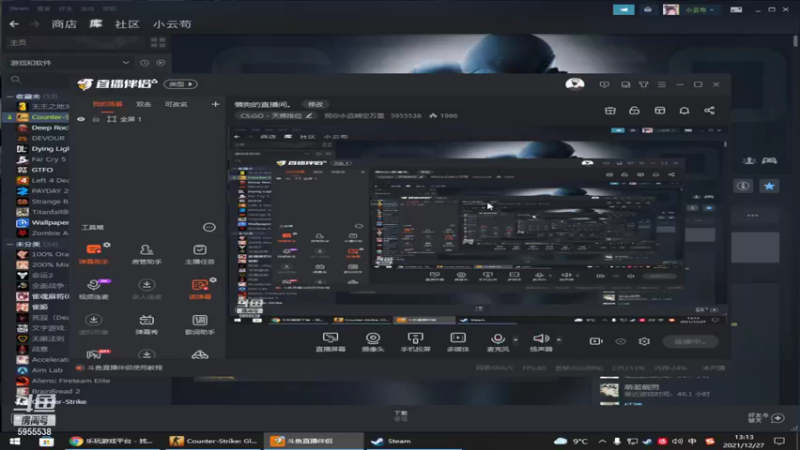Image resolution: width=800 pixels, height=450 pixels.
Task: Click the Steam recent clock filter icon
Action: 144,63
